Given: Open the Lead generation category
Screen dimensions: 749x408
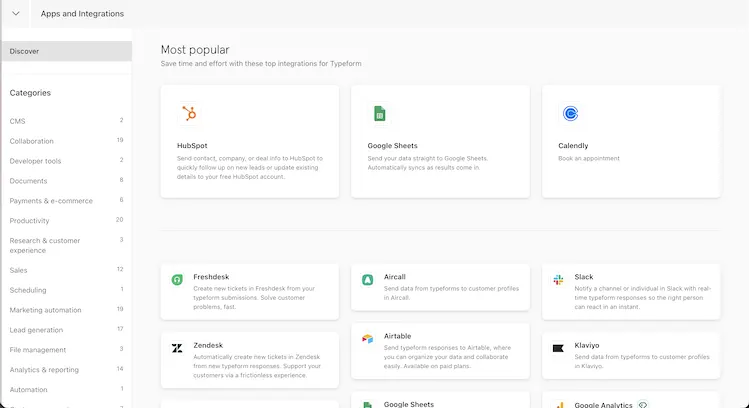Looking at the screenshot, I should tap(66, 330).
